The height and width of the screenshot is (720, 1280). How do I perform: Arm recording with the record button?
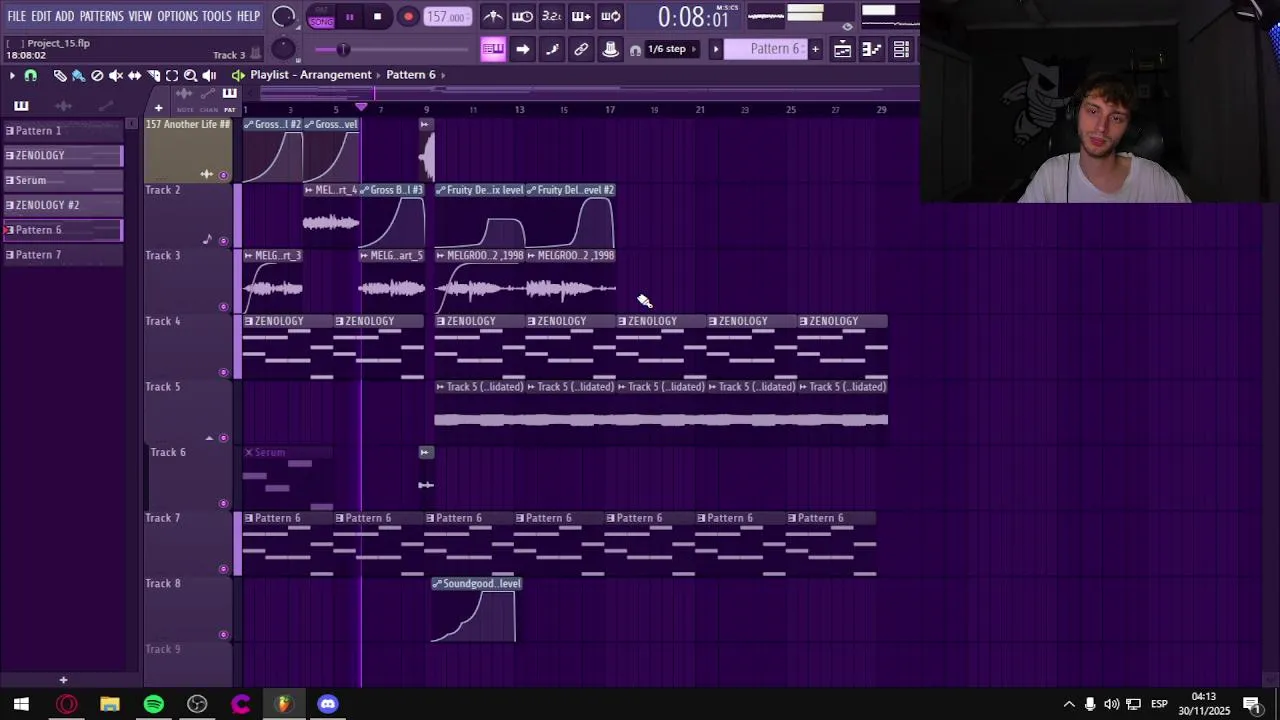tap(408, 17)
